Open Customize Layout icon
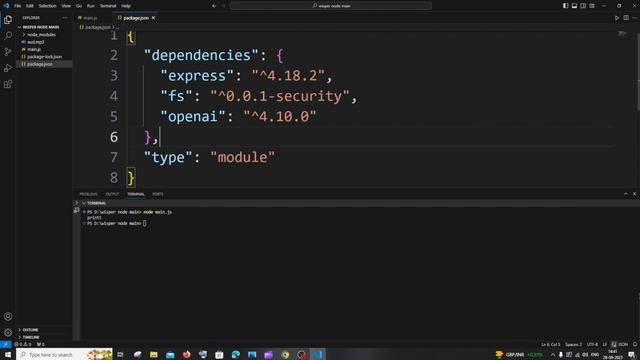The height and width of the screenshot is (360, 640). (x=592, y=6)
